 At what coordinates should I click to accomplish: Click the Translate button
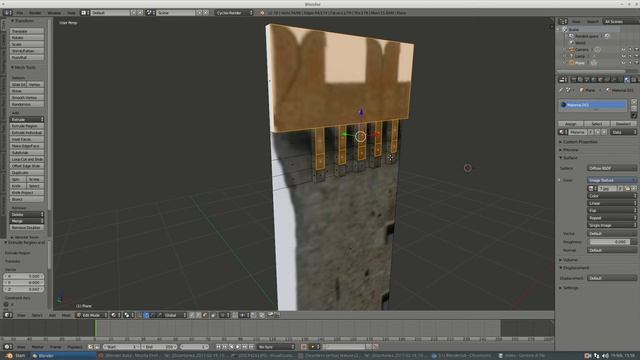pos(27,31)
